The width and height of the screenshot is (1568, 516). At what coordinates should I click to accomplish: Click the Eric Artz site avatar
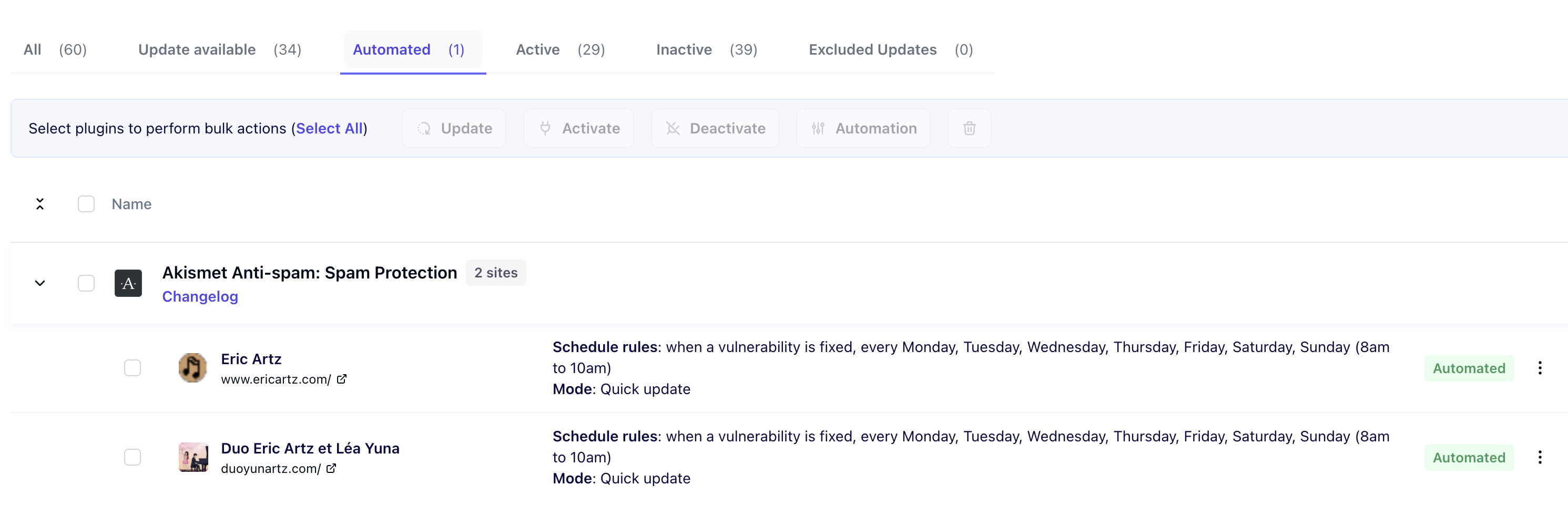192,367
